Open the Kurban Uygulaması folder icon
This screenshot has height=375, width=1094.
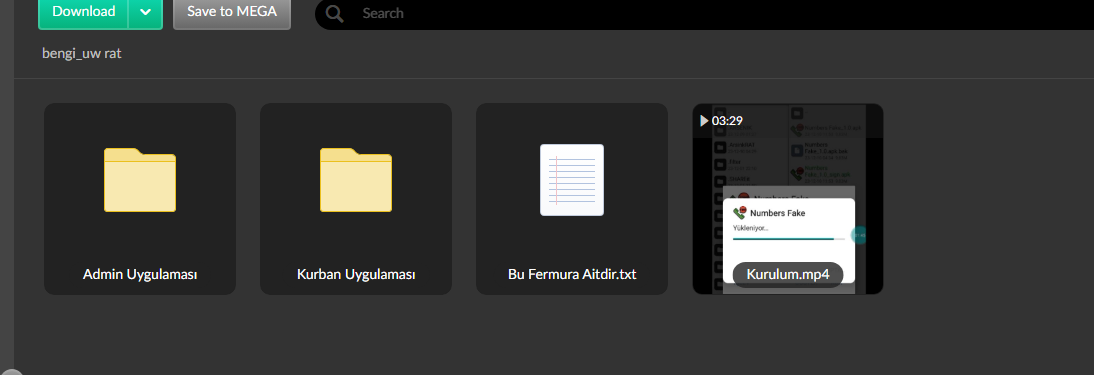click(x=356, y=179)
